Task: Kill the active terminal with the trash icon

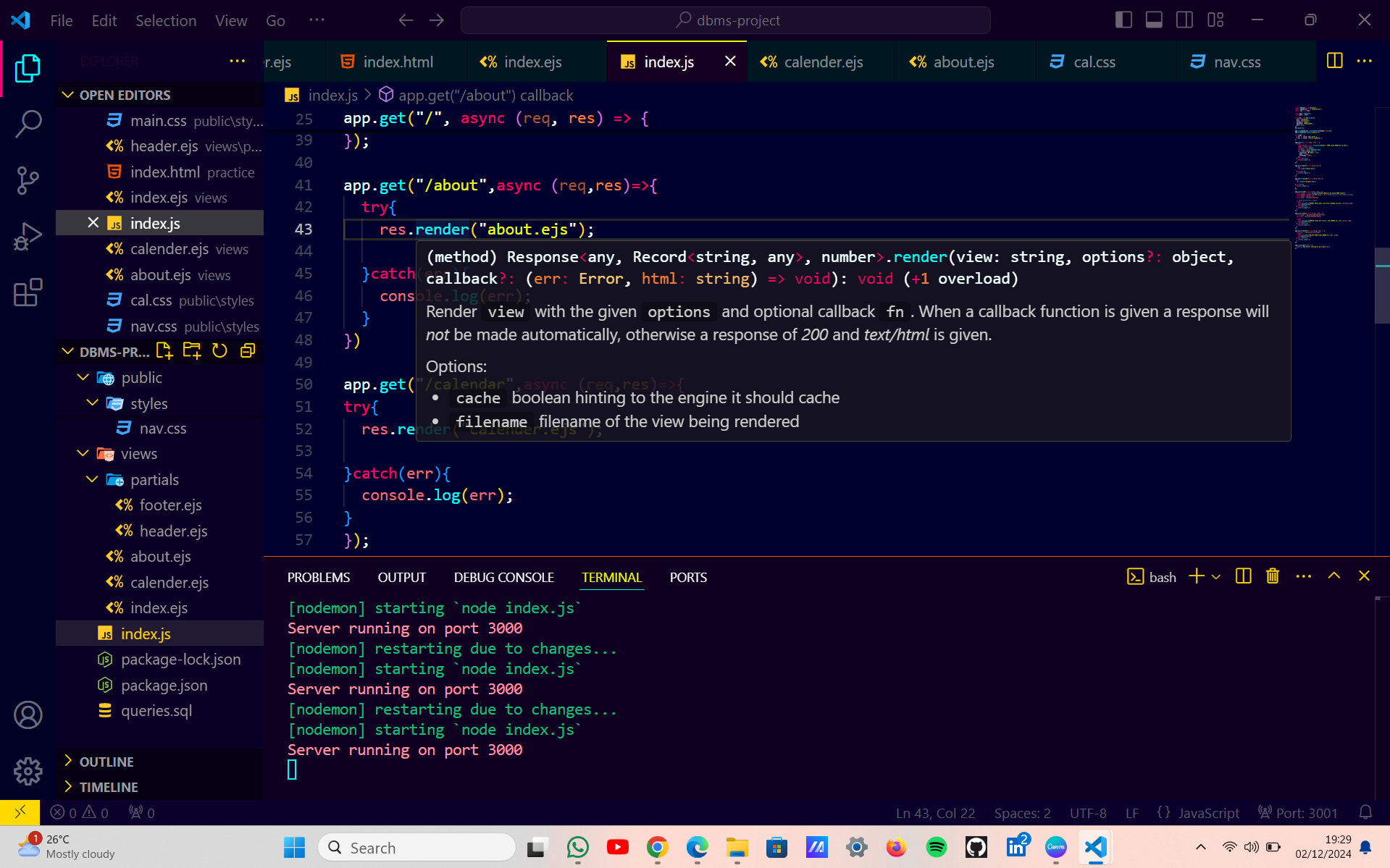Action: [1273, 576]
